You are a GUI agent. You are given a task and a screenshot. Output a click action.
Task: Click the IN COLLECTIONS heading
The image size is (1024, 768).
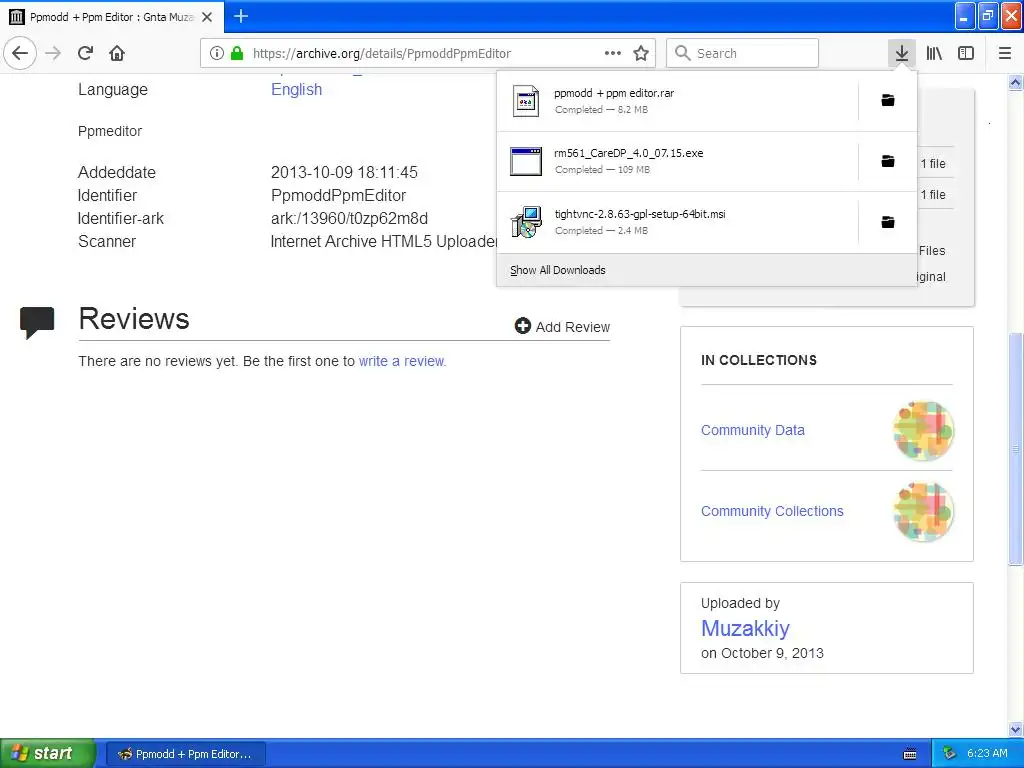pos(759,360)
